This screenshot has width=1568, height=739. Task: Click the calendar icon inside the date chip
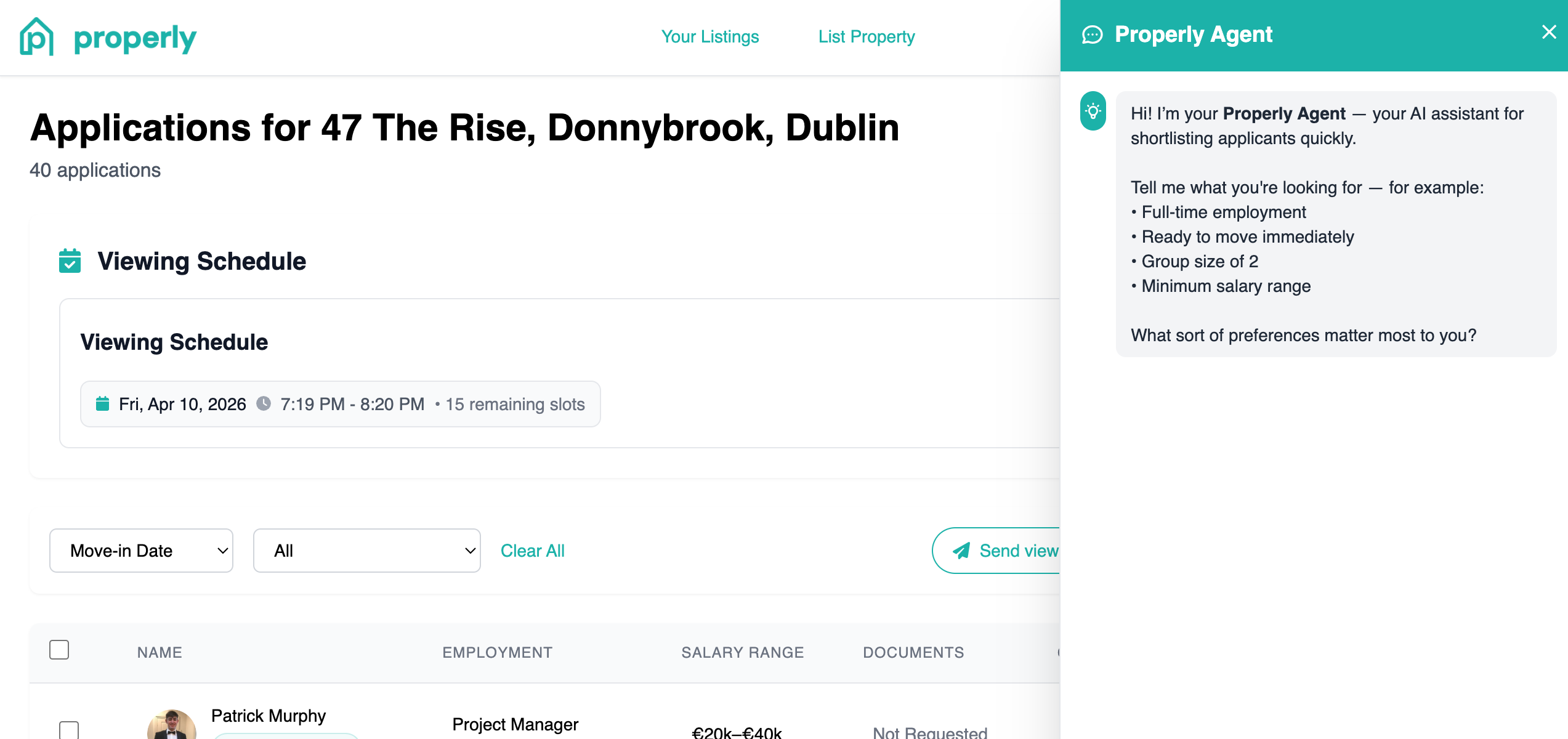(x=103, y=404)
